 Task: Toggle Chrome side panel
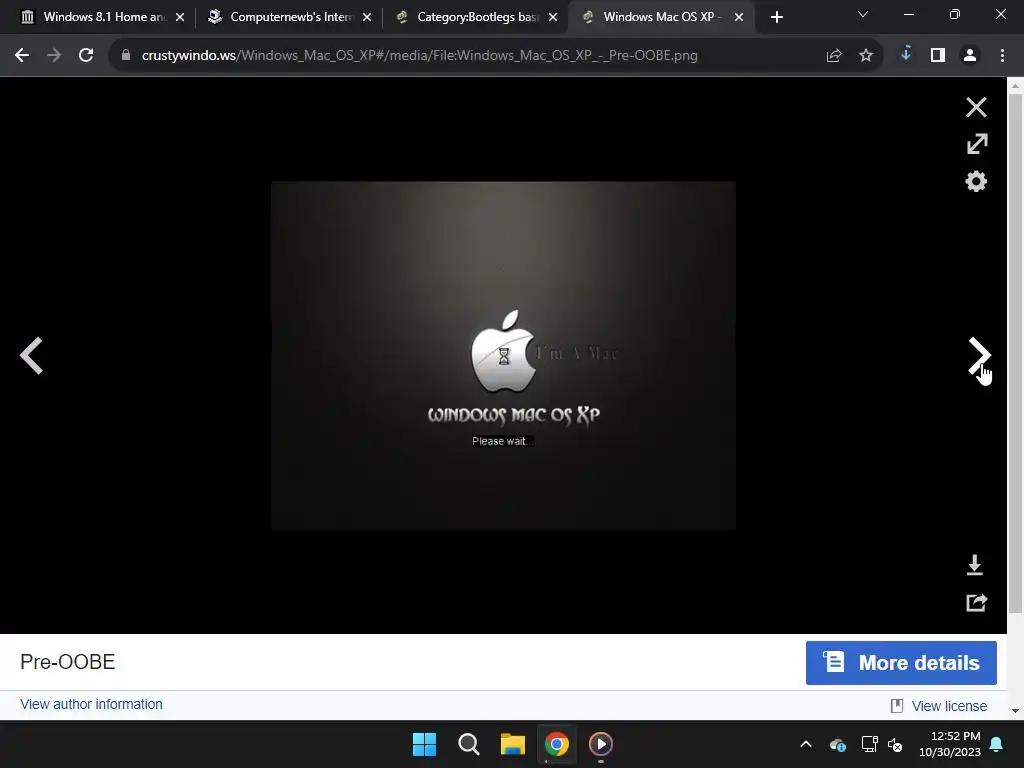coord(938,56)
